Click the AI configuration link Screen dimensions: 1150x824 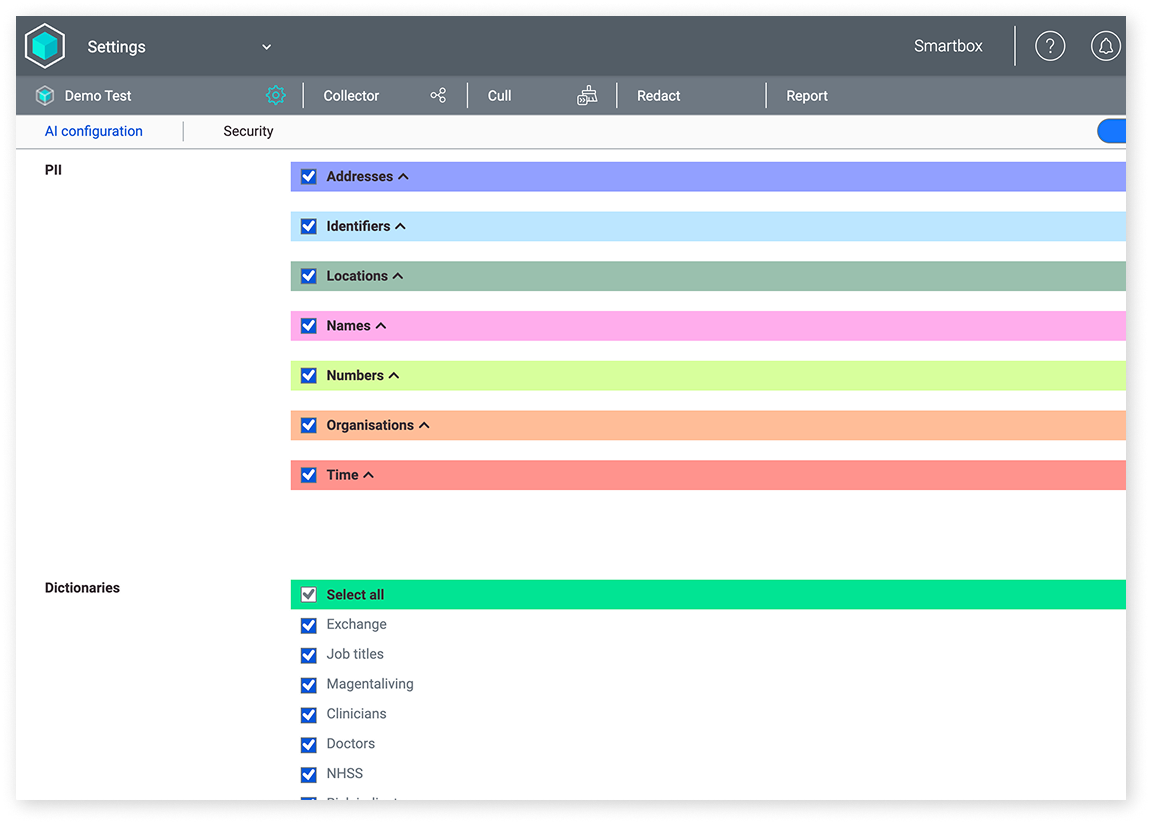[x=93, y=131]
